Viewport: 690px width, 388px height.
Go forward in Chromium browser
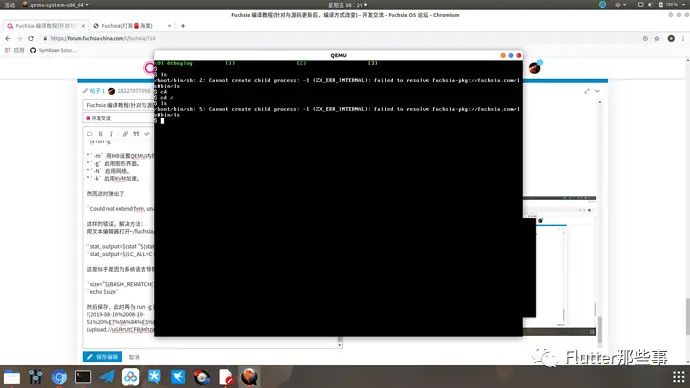coord(19,38)
